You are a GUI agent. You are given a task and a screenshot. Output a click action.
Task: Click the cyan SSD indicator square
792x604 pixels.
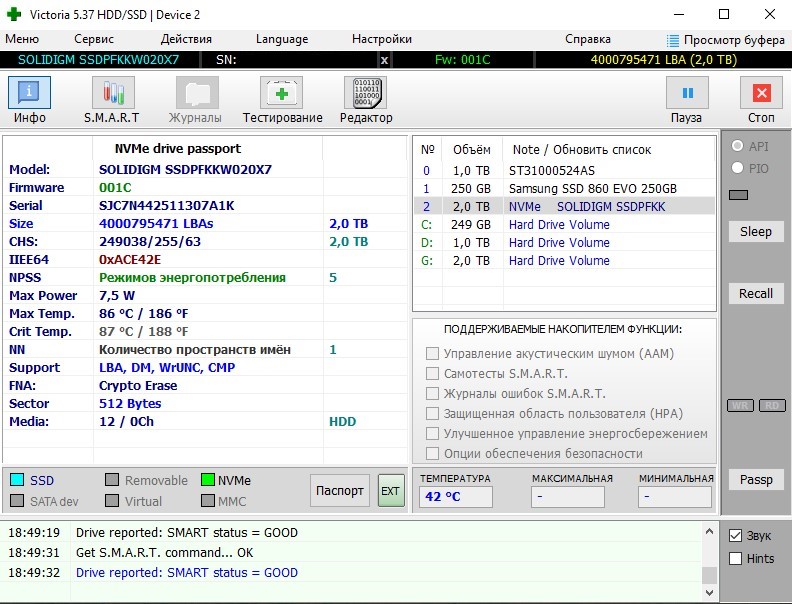[x=17, y=480]
